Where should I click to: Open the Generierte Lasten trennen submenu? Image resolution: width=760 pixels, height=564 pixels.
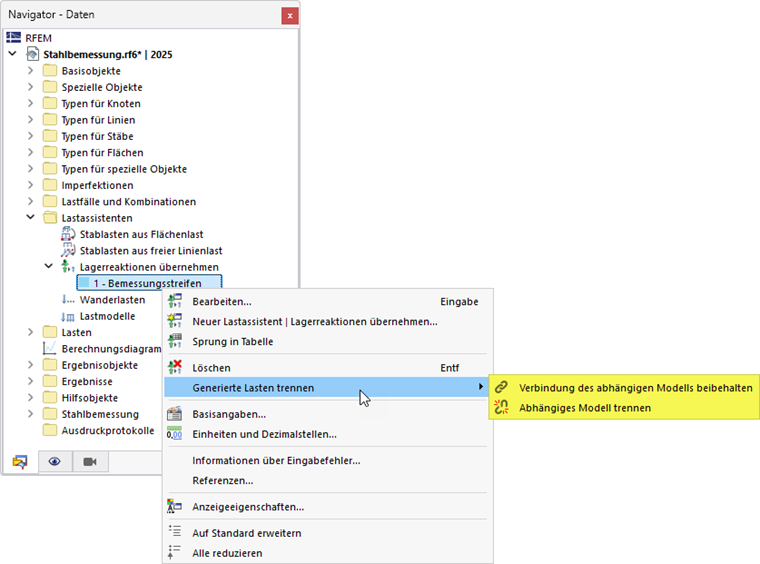click(325, 387)
